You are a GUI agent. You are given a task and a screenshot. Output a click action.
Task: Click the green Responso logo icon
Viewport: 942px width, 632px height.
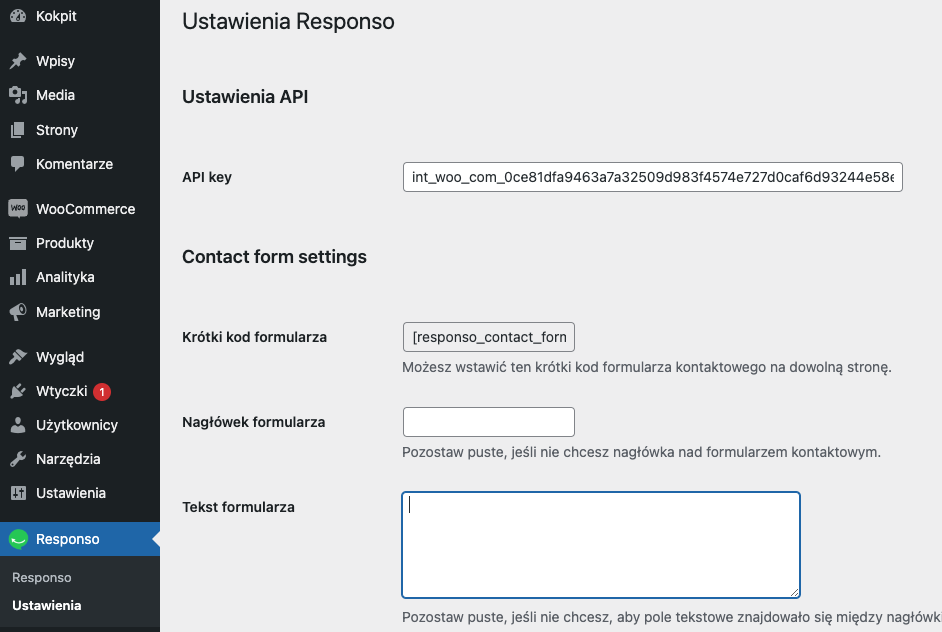(19, 539)
